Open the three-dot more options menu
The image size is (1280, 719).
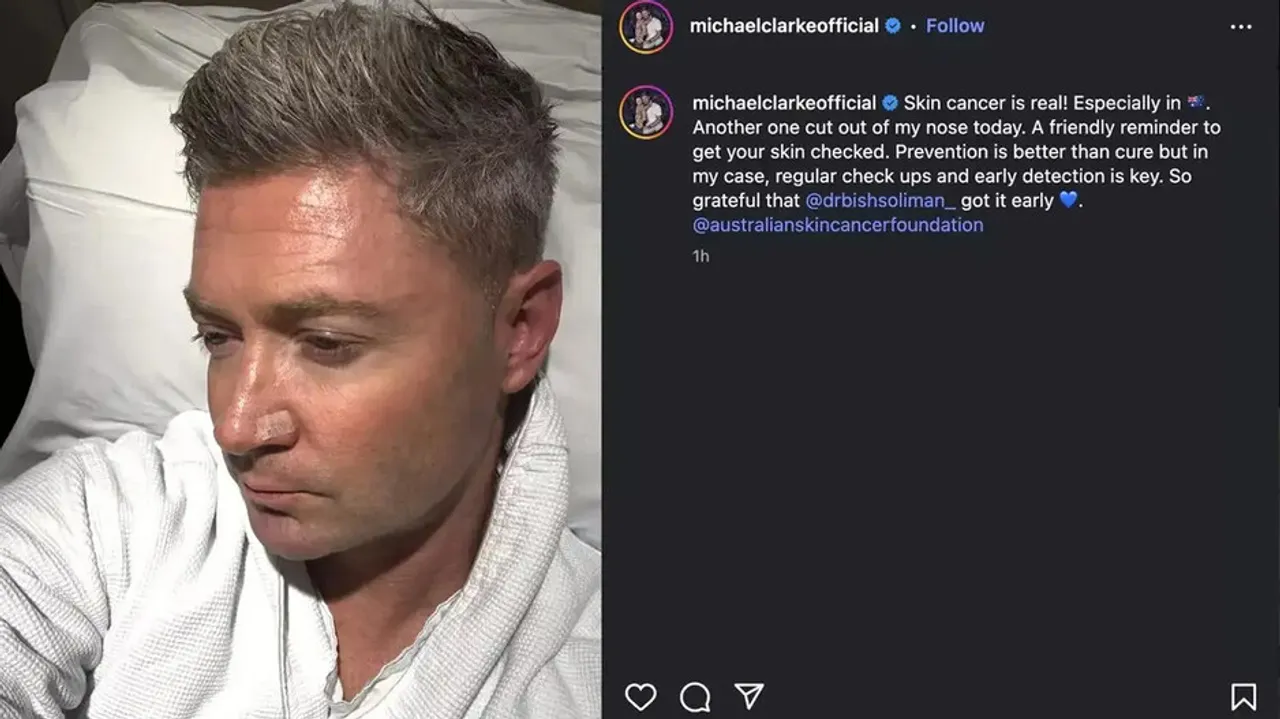(x=1241, y=27)
